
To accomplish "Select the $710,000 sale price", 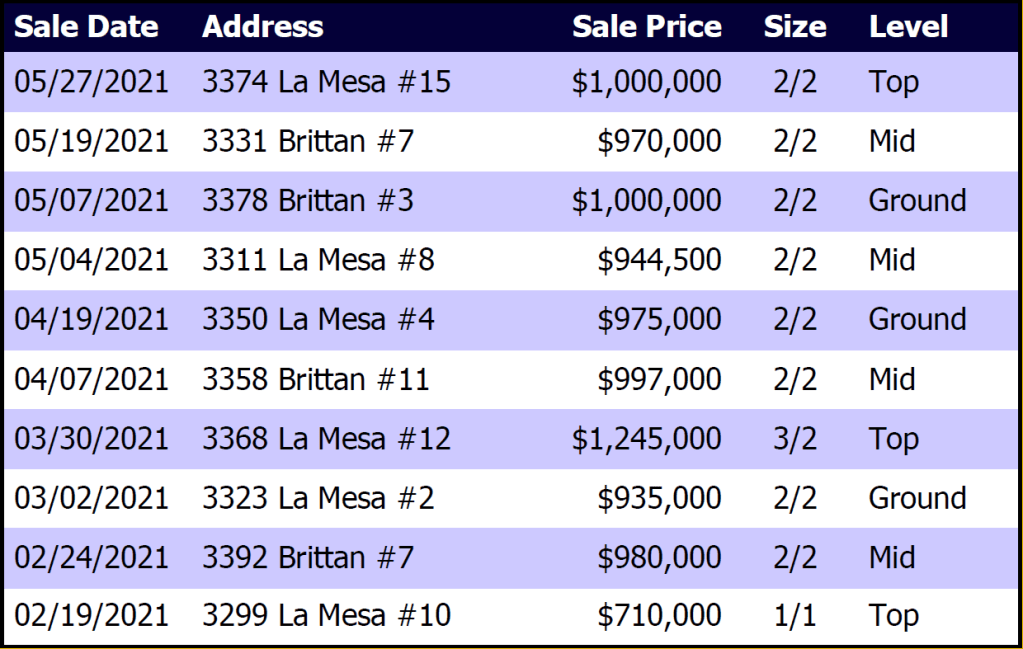I will [x=659, y=616].
